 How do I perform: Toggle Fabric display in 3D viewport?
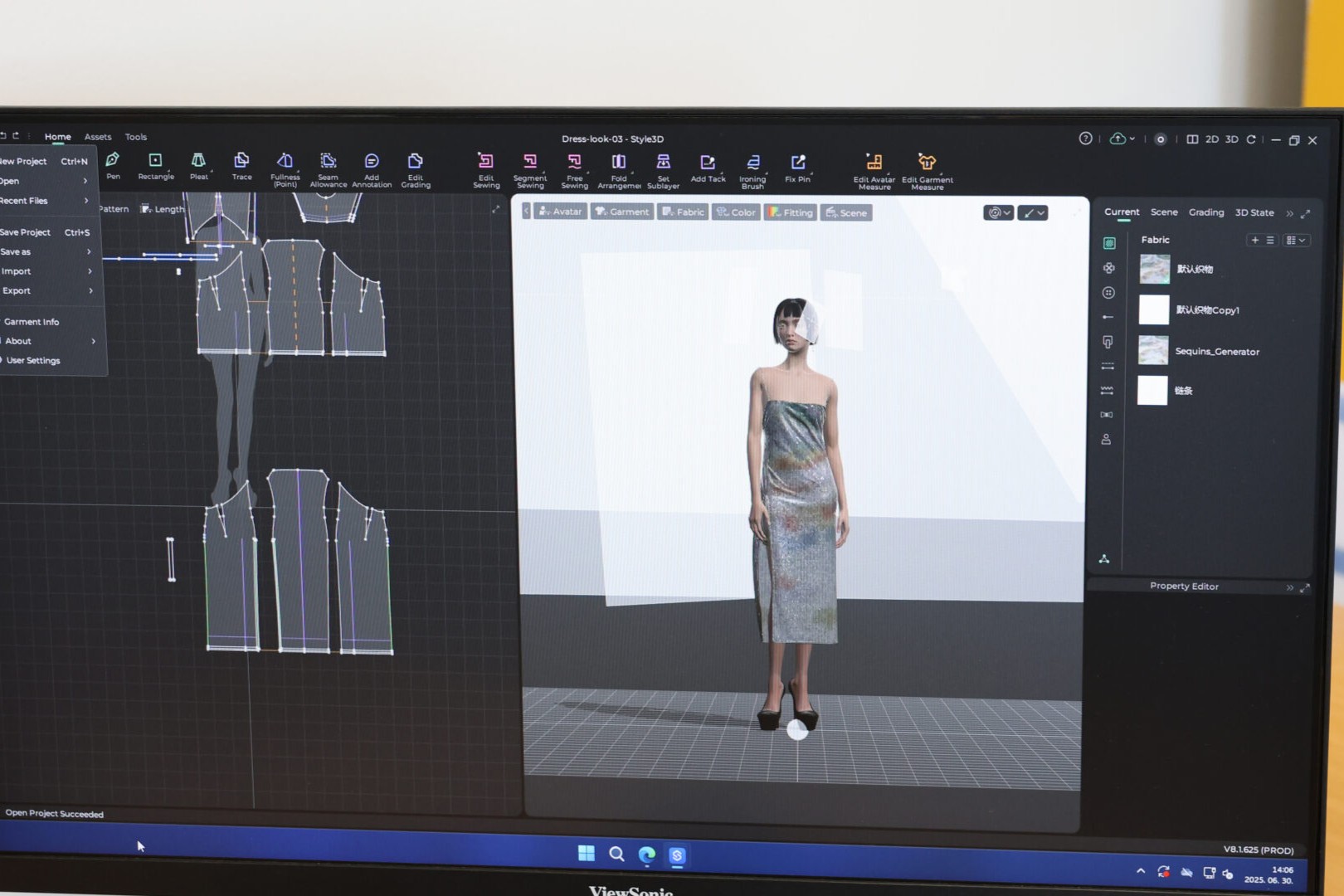tap(683, 212)
